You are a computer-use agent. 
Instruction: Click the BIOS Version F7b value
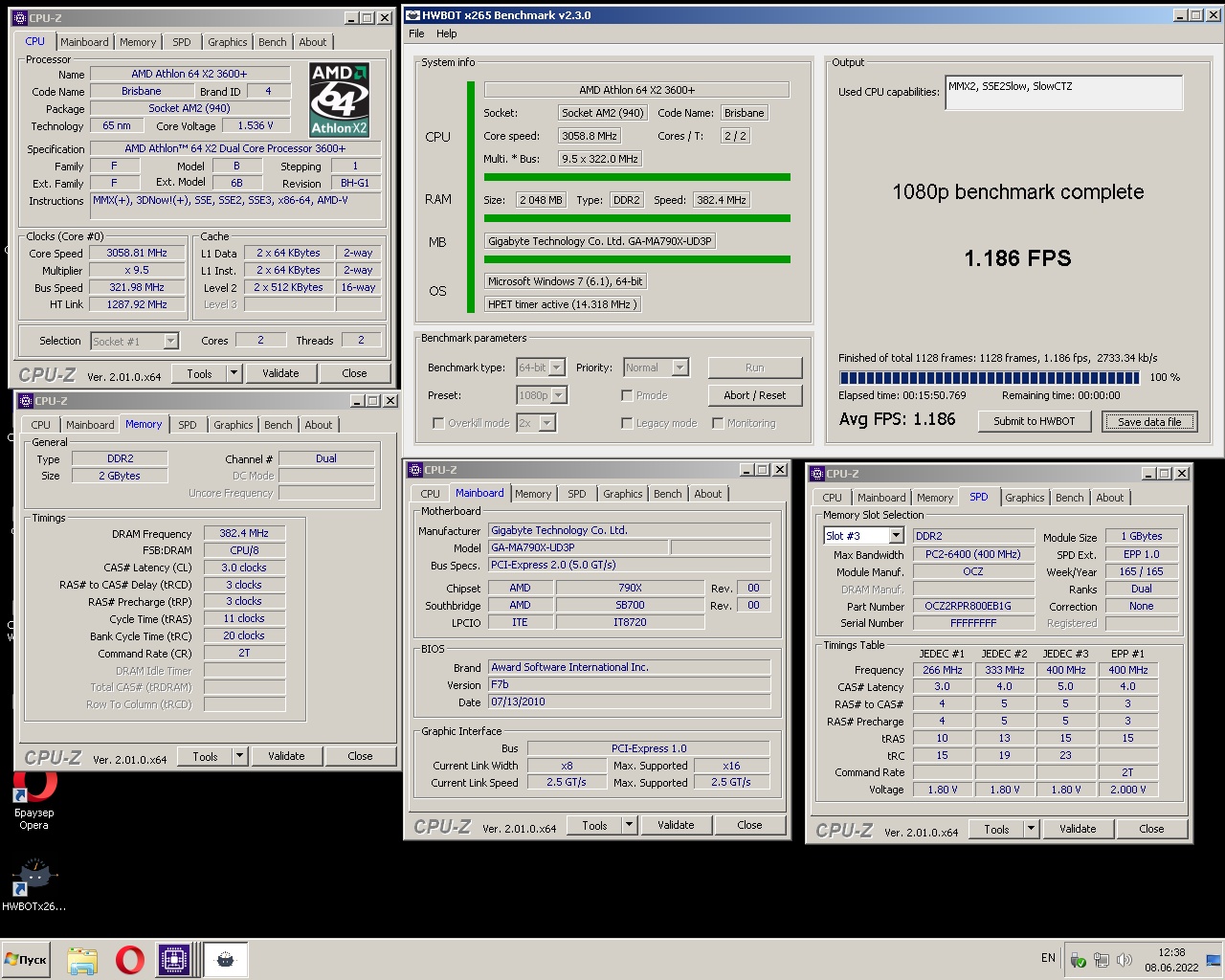pyautogui.click(x=629, y=684)
